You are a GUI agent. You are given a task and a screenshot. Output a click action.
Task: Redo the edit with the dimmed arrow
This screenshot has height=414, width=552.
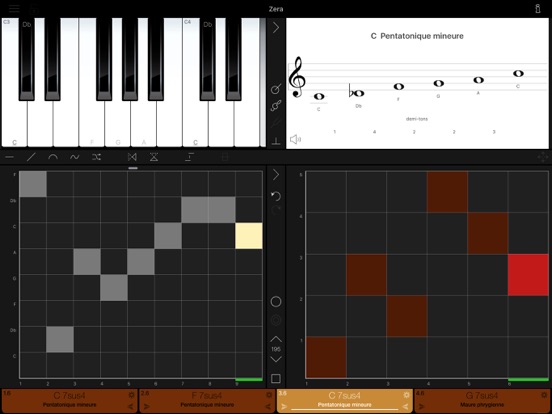(x=276, y=210)
